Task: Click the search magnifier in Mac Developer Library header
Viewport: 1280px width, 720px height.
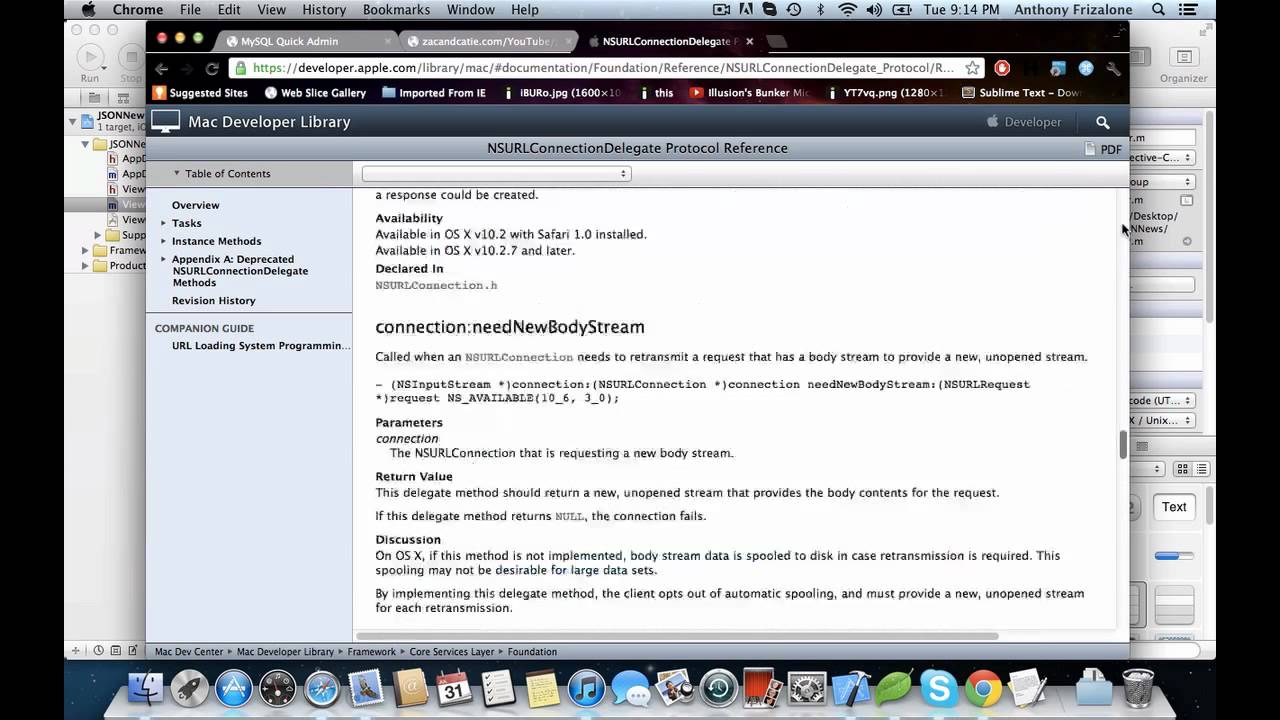Action: pyautogui.click(x=1102, y=122)
